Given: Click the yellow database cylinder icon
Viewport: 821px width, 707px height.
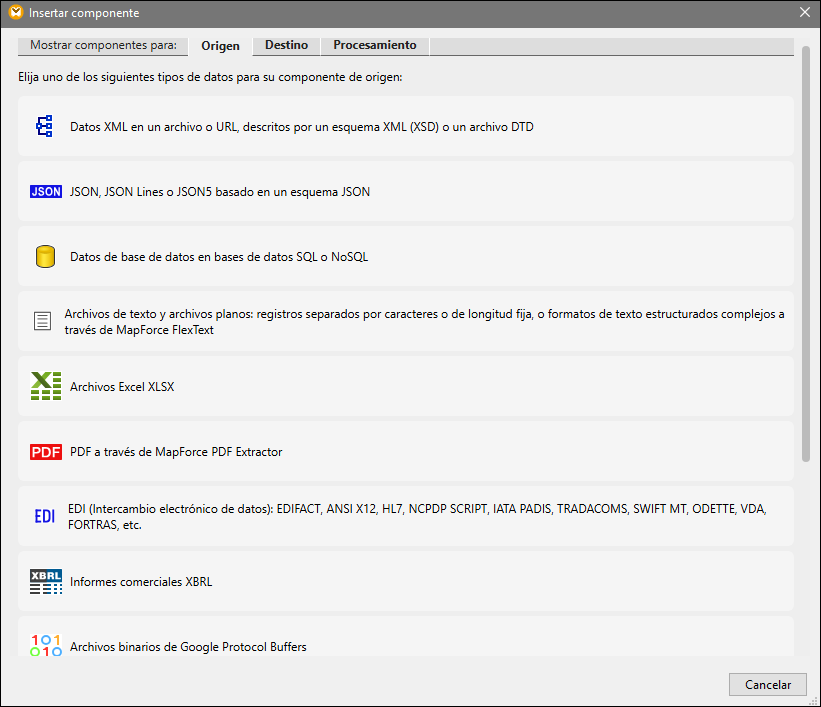Looking at the screenshot, I should pos(45,257).
